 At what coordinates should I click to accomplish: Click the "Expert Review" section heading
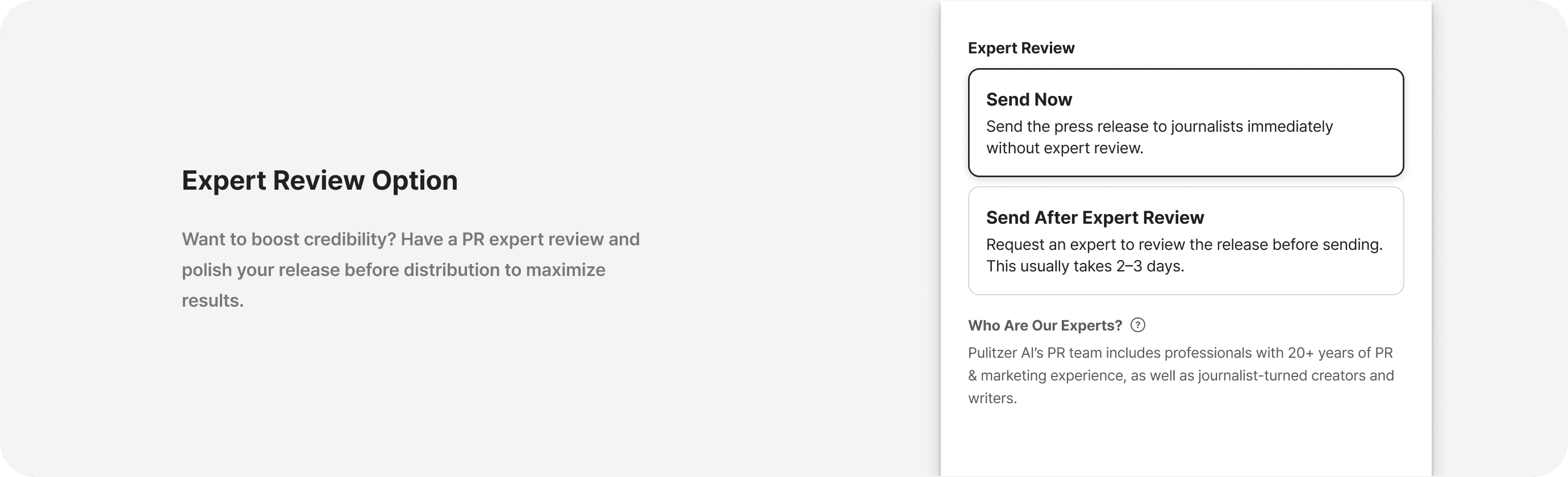pos(1021,48)
